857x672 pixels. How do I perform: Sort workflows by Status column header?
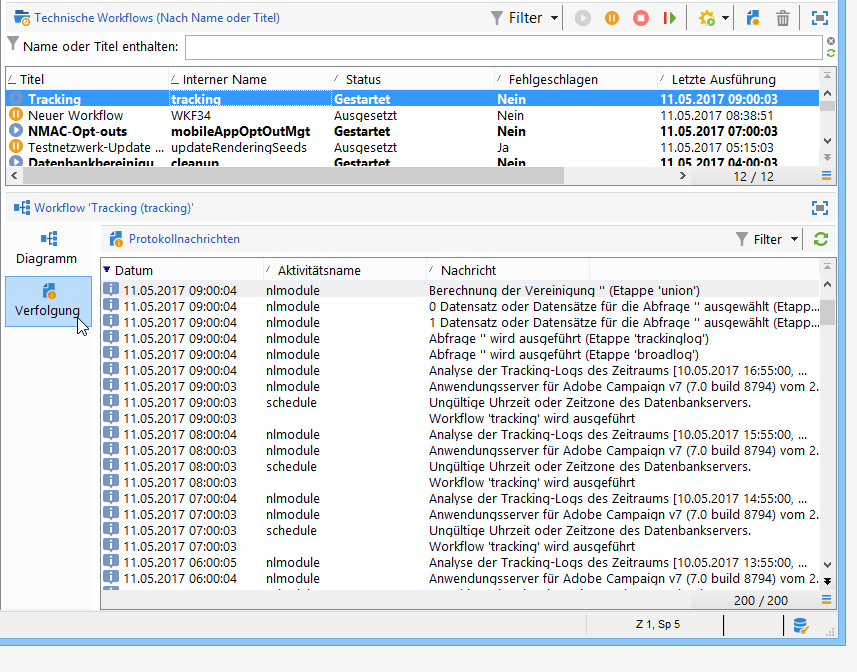(363, 79)
